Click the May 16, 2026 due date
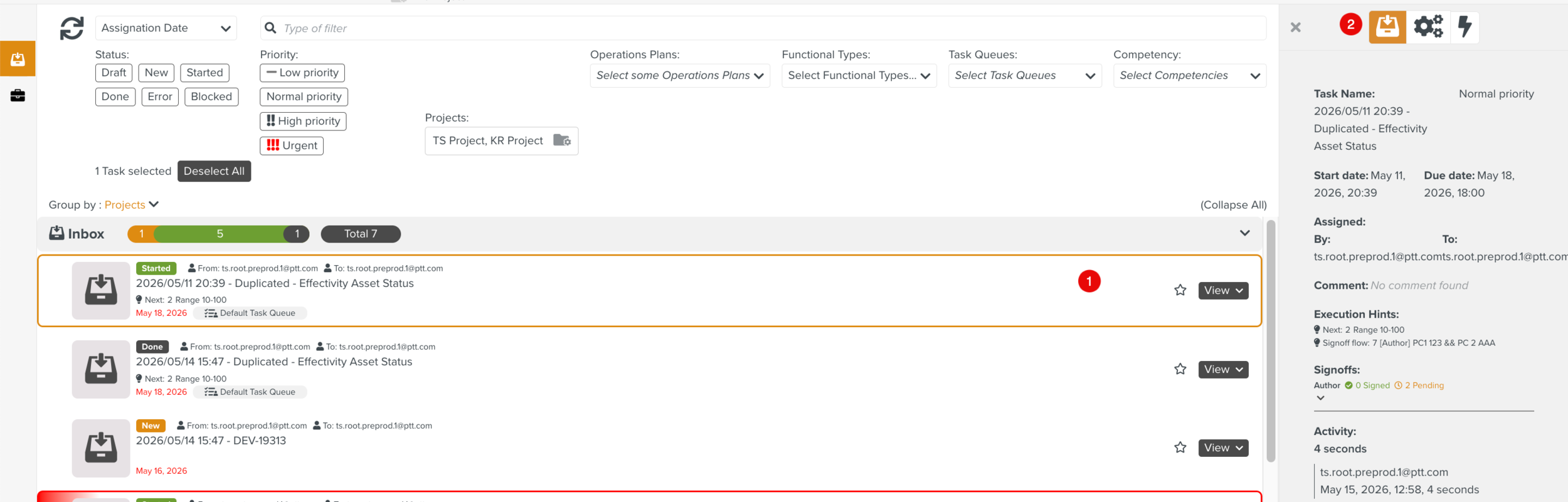The image size is (1568, 502). pos(161,471)
